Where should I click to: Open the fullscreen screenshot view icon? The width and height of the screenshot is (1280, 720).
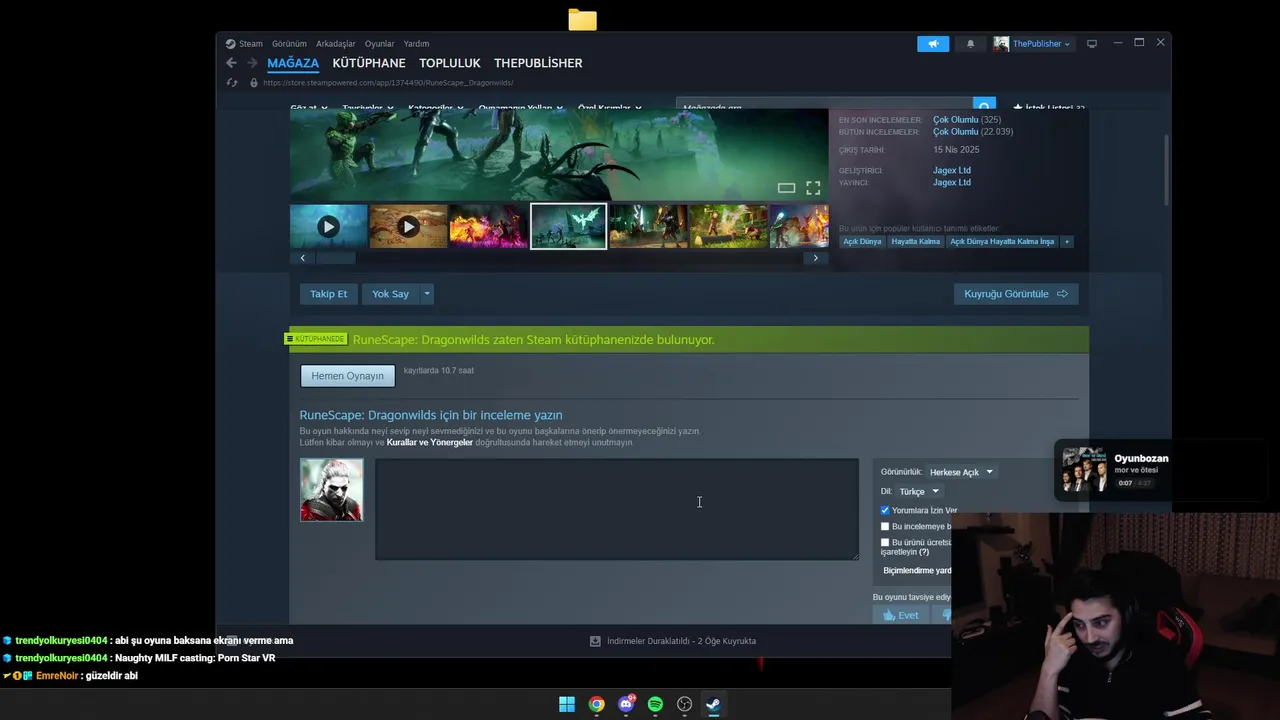[x=813, y=188]
